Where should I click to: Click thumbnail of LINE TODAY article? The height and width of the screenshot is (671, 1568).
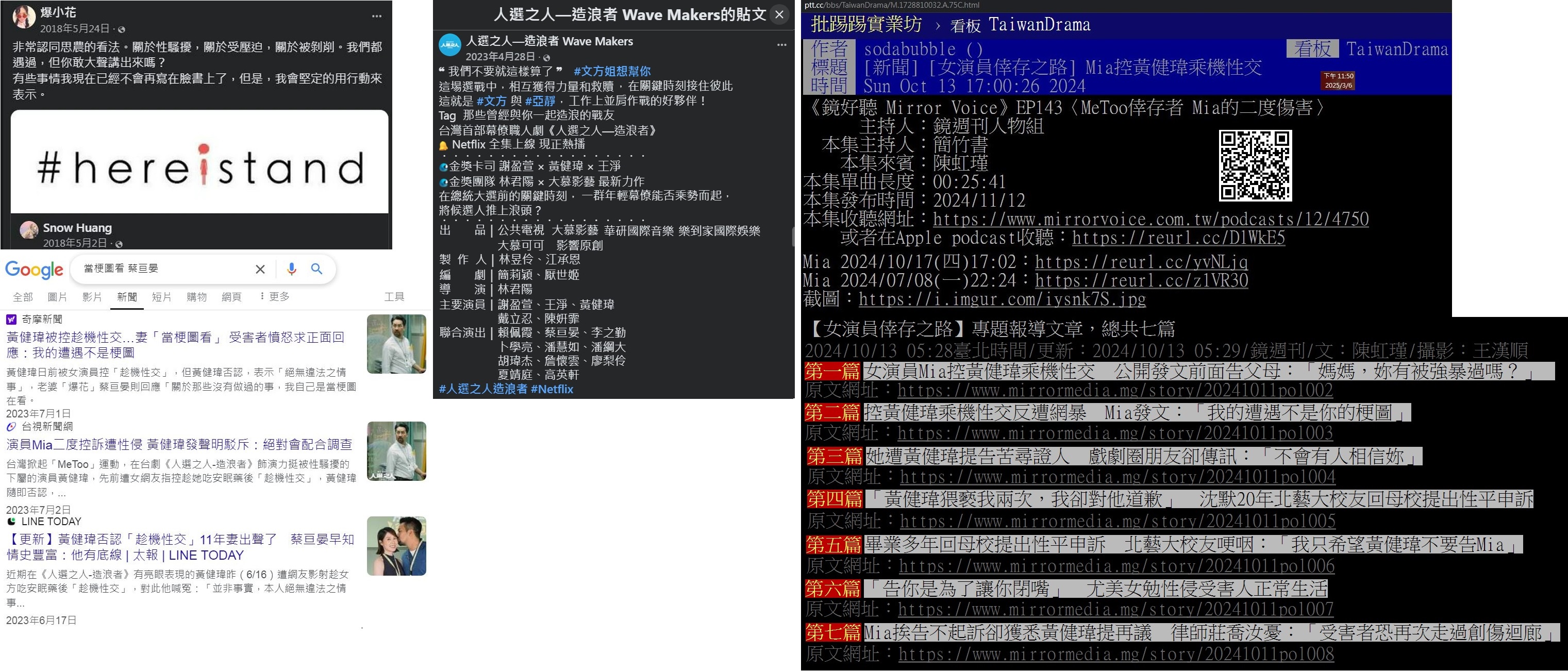click(x=396, y=546)
